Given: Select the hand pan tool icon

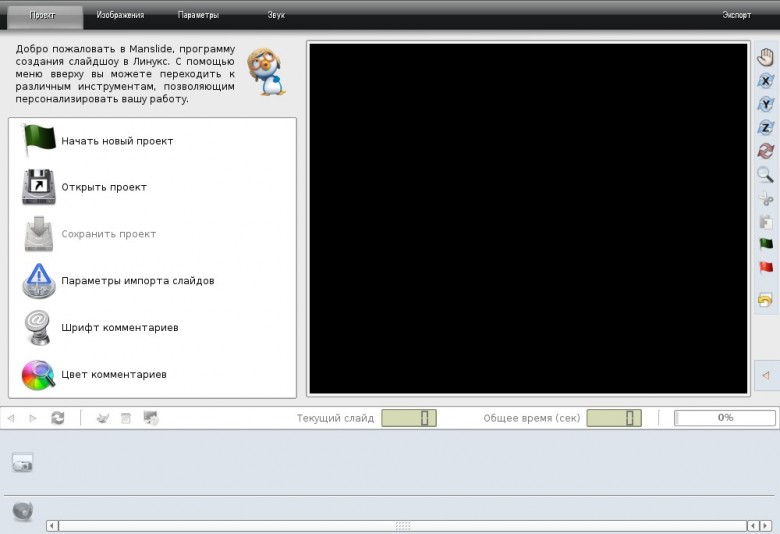Looking at the screenshot, I should point(766,57).
